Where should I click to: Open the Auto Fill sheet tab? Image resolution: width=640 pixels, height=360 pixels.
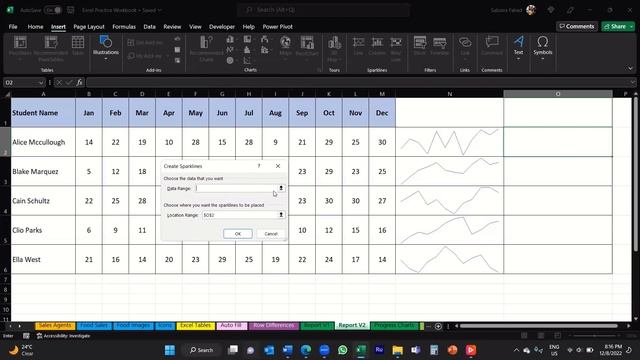click(231, 325)
